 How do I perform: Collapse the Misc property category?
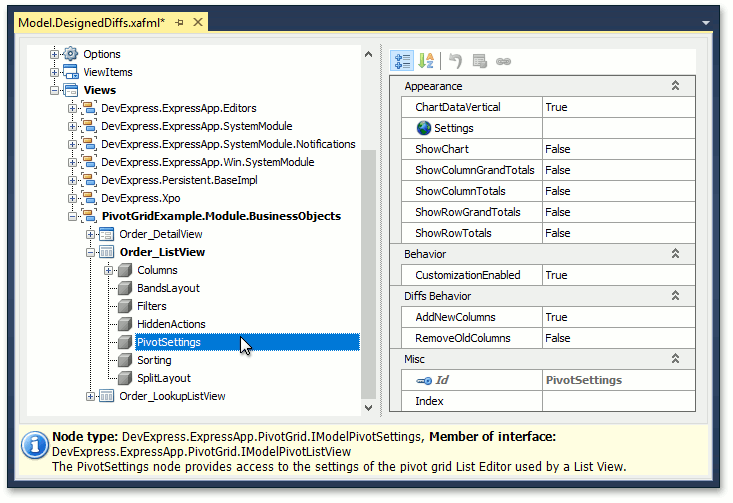(675, 359)
